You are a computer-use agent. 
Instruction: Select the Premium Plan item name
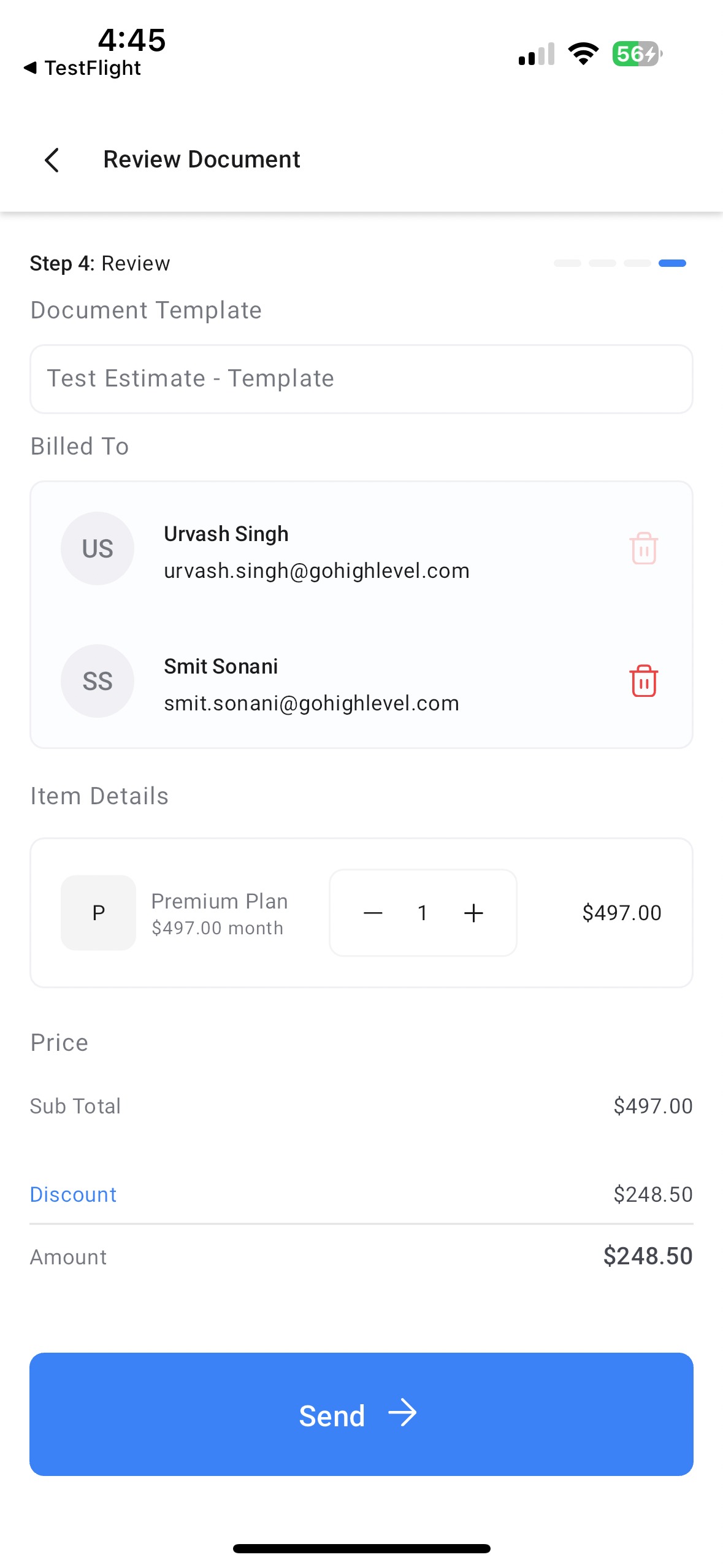[x=220, y=901]
